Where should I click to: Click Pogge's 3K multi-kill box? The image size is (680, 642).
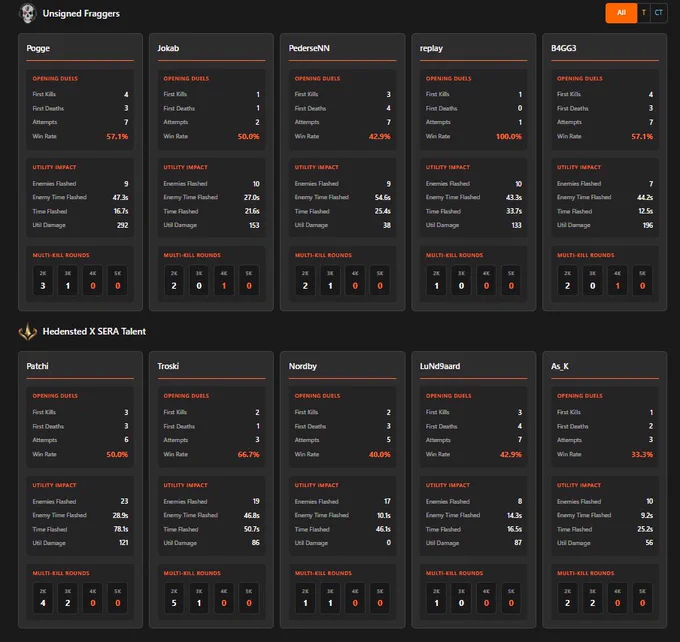point(68,280)
